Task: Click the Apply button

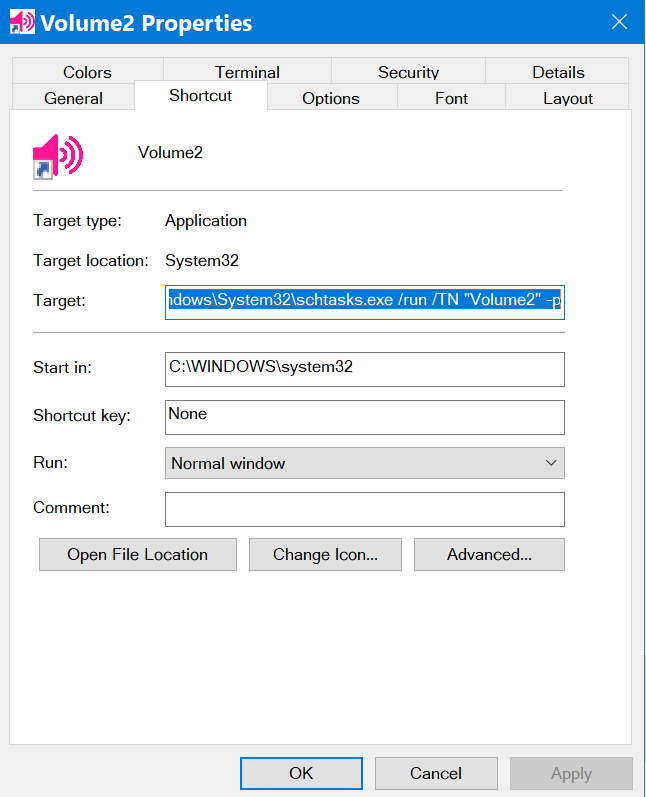Action: click(x=571, y=773)
